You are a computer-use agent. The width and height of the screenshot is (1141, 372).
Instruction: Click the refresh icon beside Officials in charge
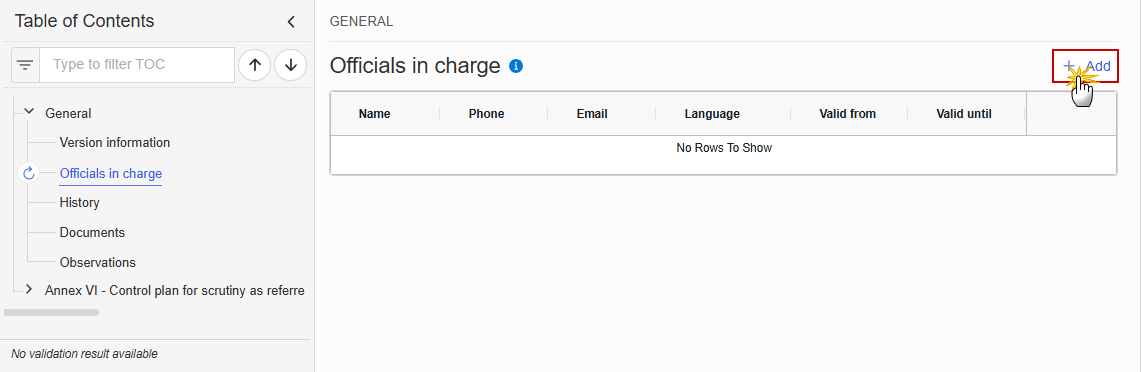pyautogui.click(x=29, y=173)
